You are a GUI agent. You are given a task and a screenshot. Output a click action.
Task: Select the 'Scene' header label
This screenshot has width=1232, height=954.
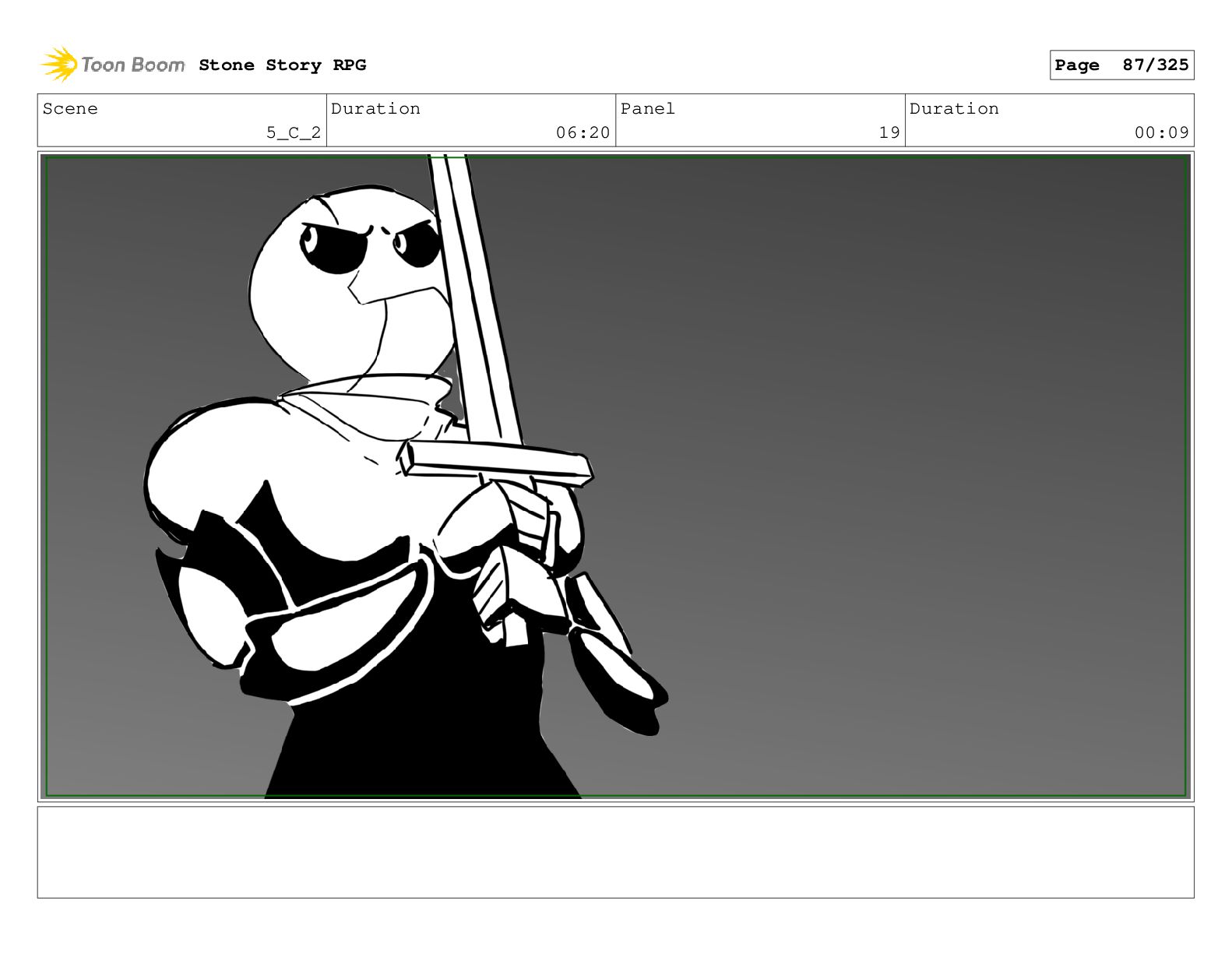(70, 109)
